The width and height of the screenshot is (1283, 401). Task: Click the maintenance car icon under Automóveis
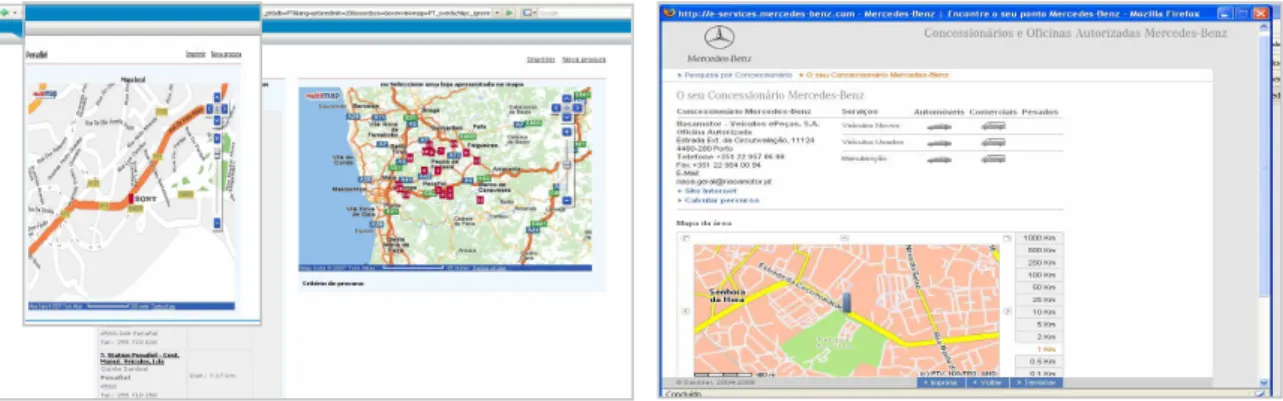pyautogui.click(x=938, y=159)
